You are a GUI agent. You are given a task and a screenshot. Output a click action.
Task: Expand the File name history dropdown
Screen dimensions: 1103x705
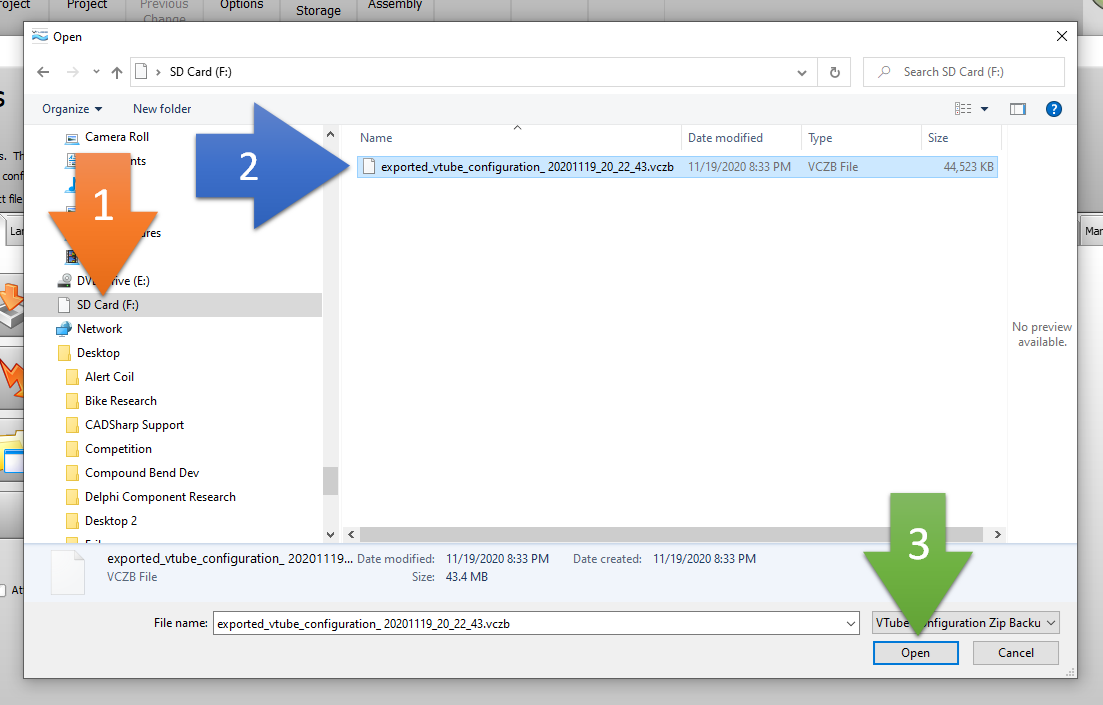850,623
